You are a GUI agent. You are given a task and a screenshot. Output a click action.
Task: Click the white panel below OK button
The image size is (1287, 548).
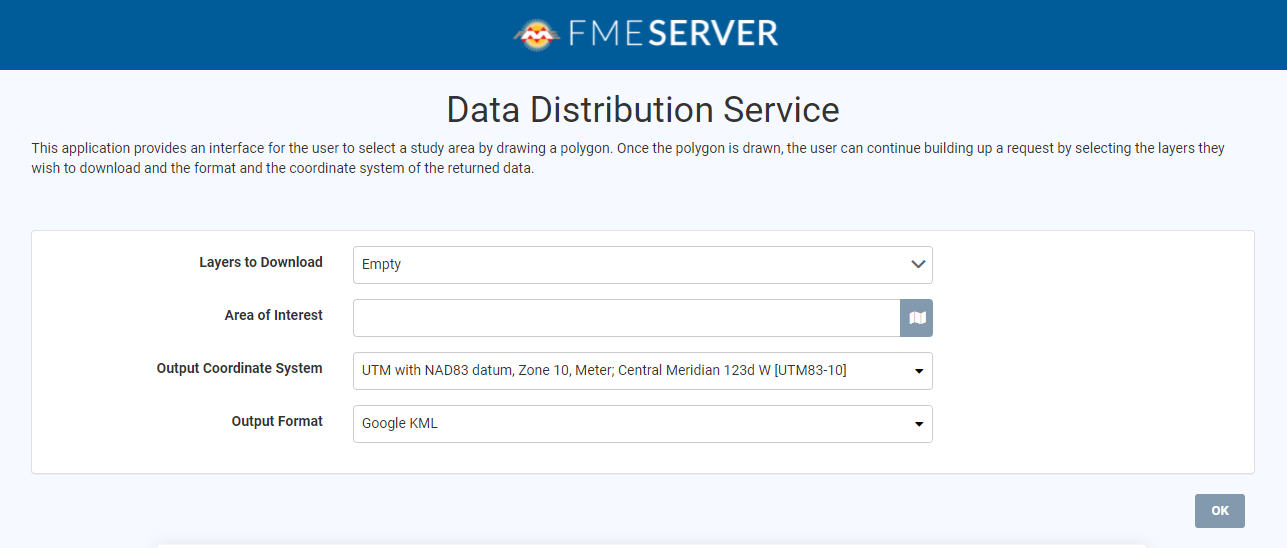(650, 545)
